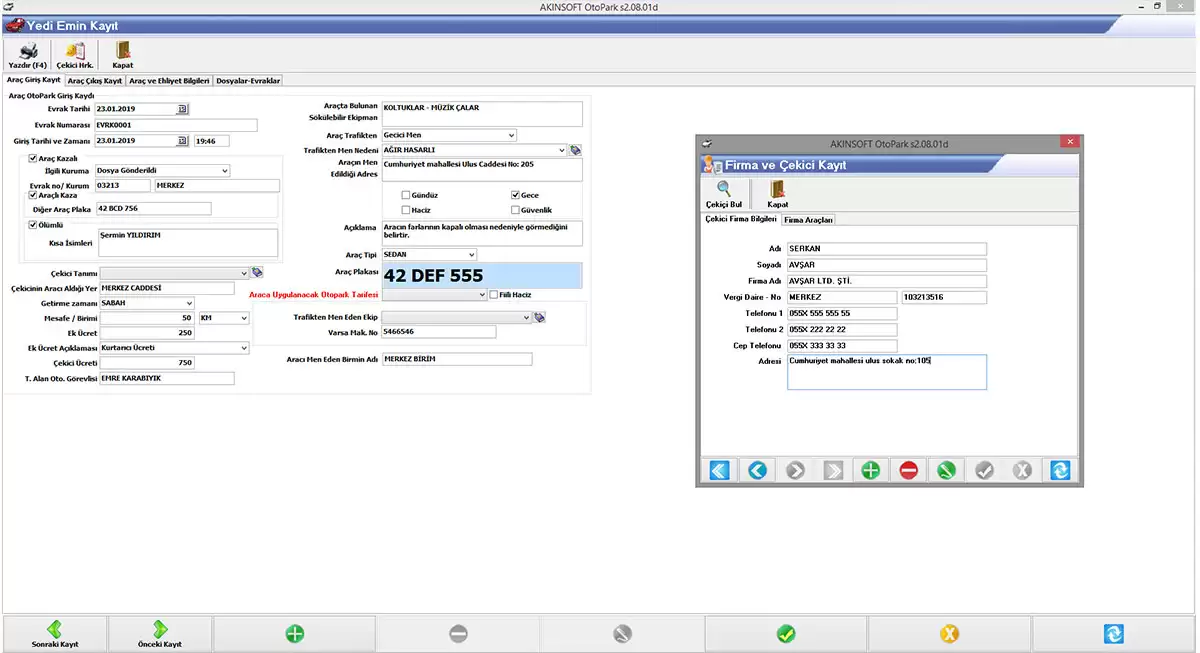The width and height of the screenshot is (1200, 653).
Task: Expand the Araç Tipi dropdown
Action: point(472,255)
